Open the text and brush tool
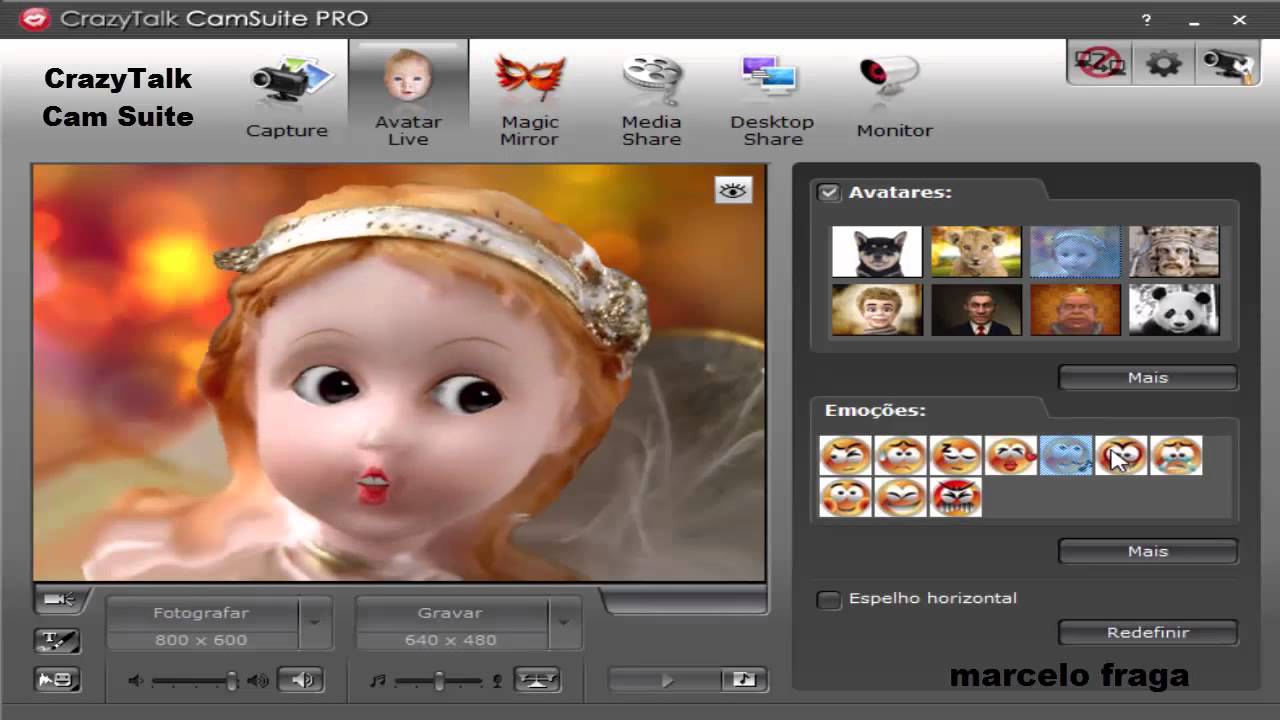The image size is (1280, 720). pos(57,641)
